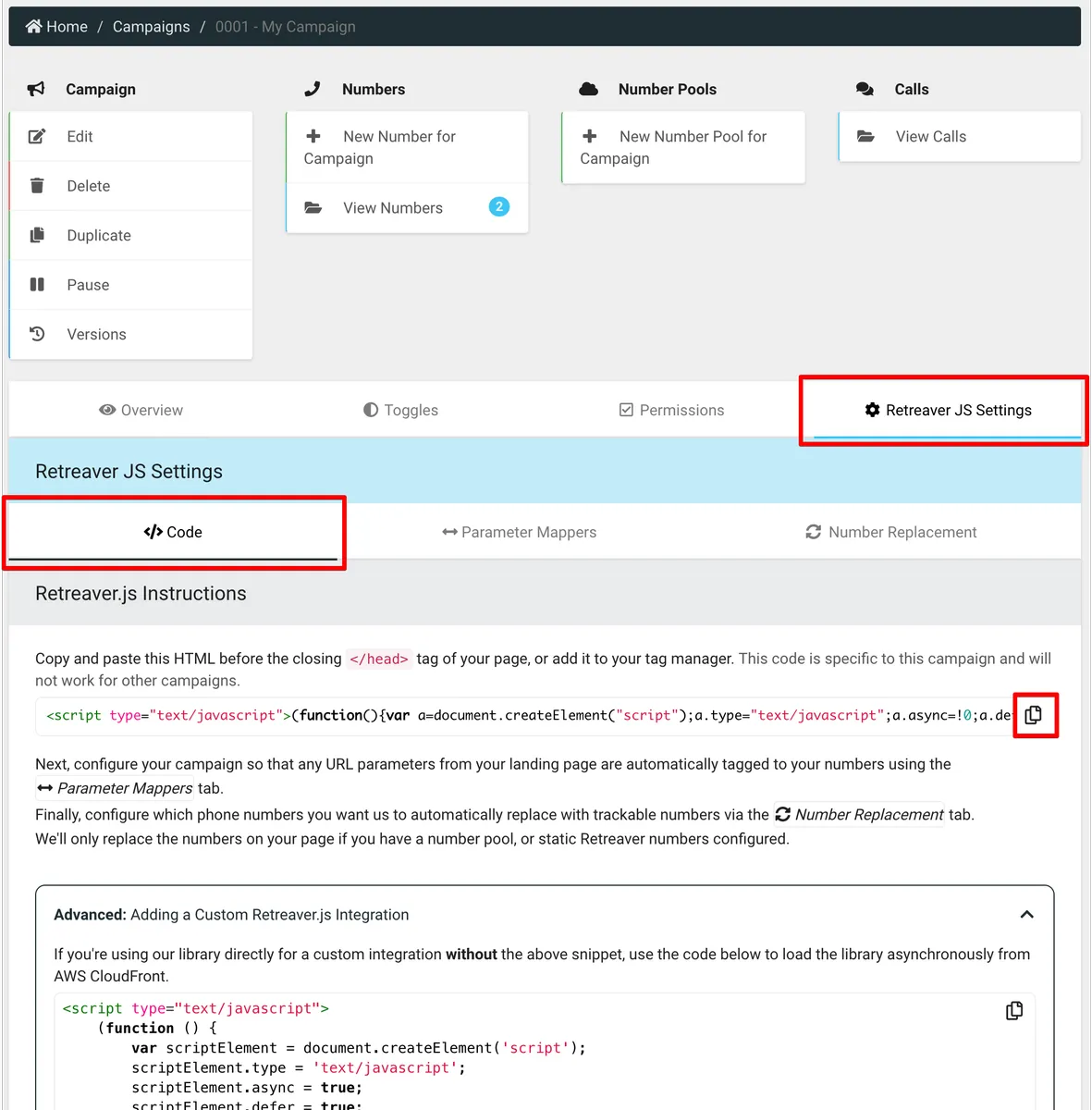The image size is (1092, 1110).
Task: Click the Advanced section header text
Action: click(231, 915)
